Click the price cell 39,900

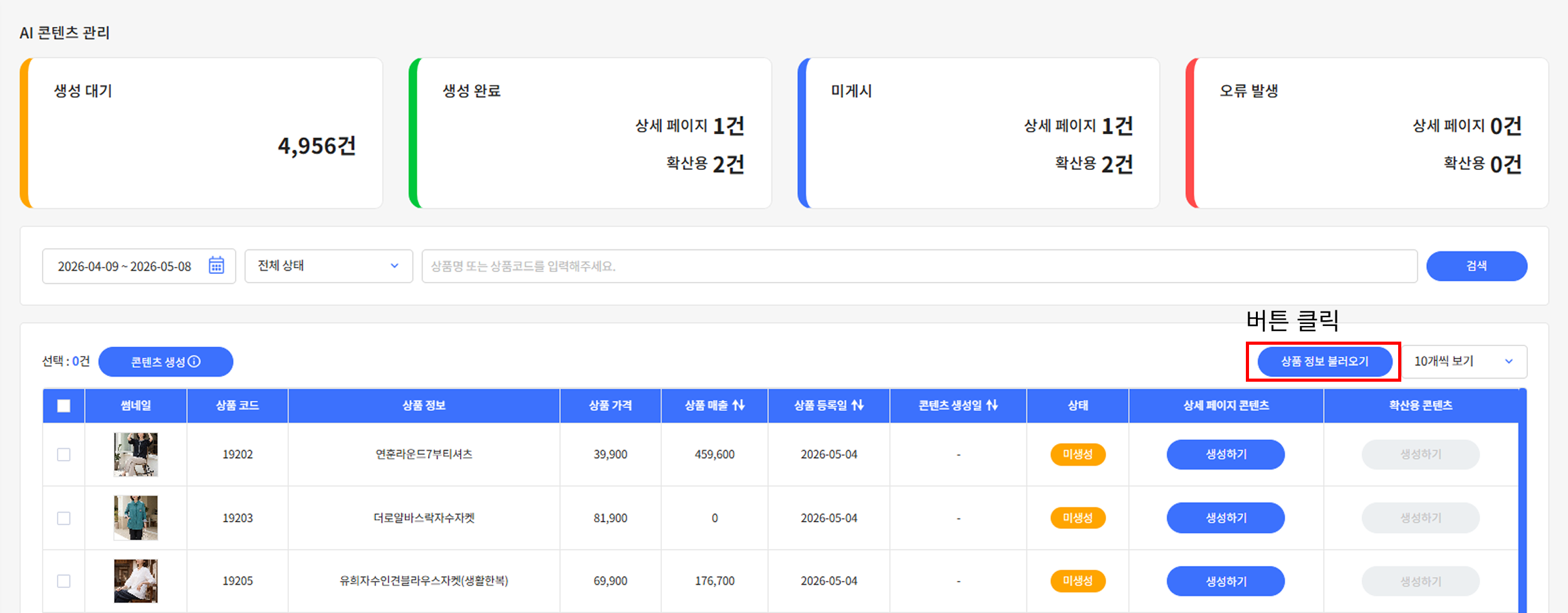[610, 454]
